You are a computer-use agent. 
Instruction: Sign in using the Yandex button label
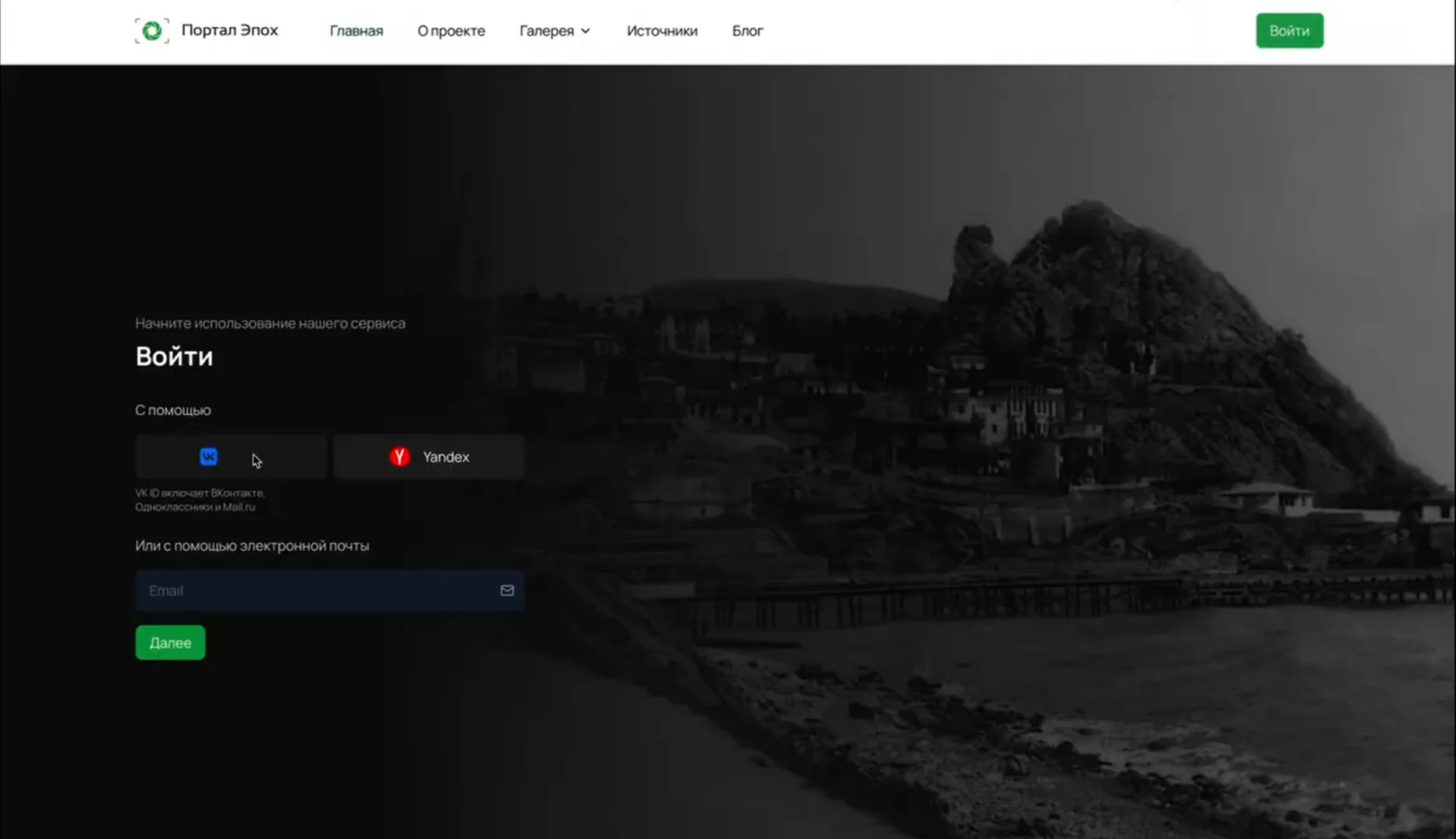point(446,457)
